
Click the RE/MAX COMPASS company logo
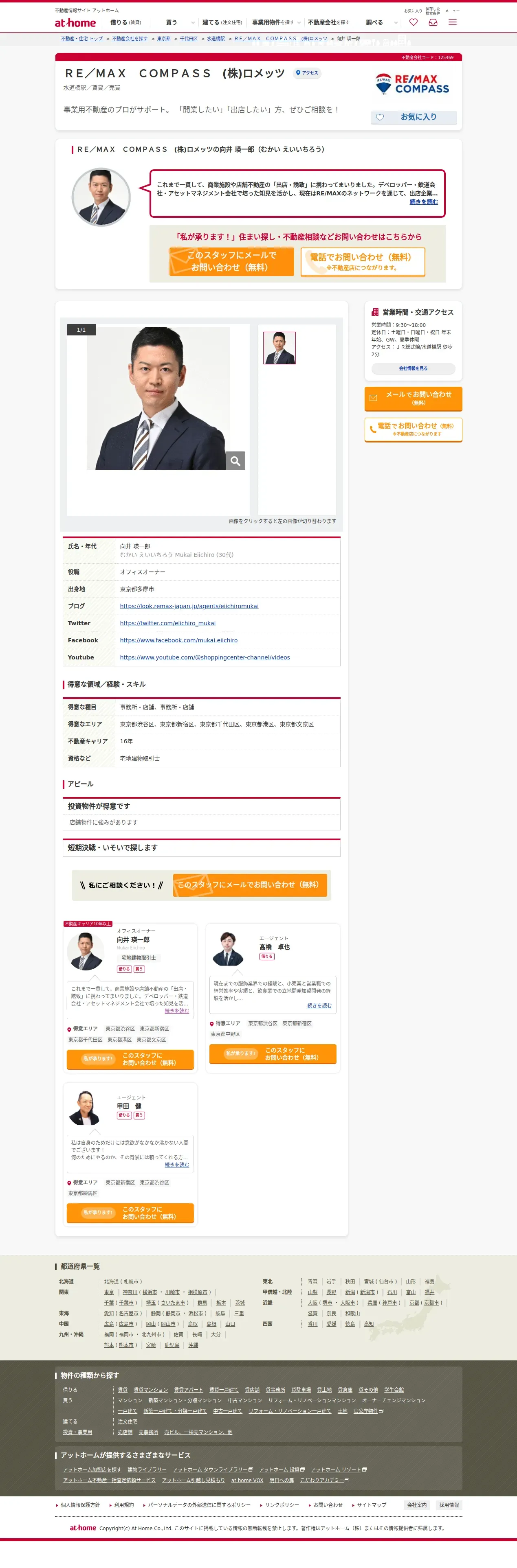(413, 84)
